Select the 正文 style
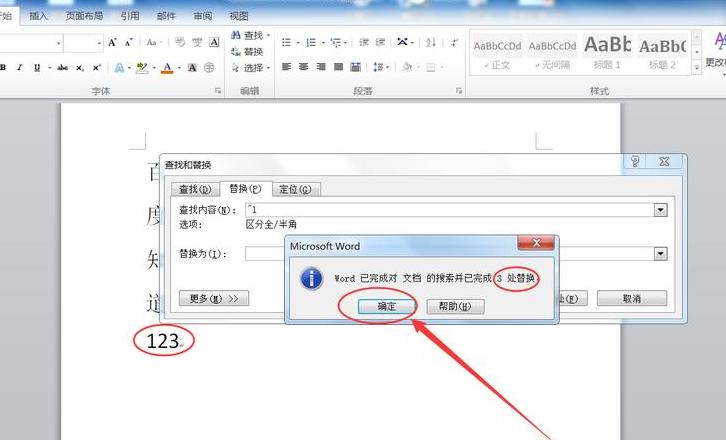 coord(497,51)
